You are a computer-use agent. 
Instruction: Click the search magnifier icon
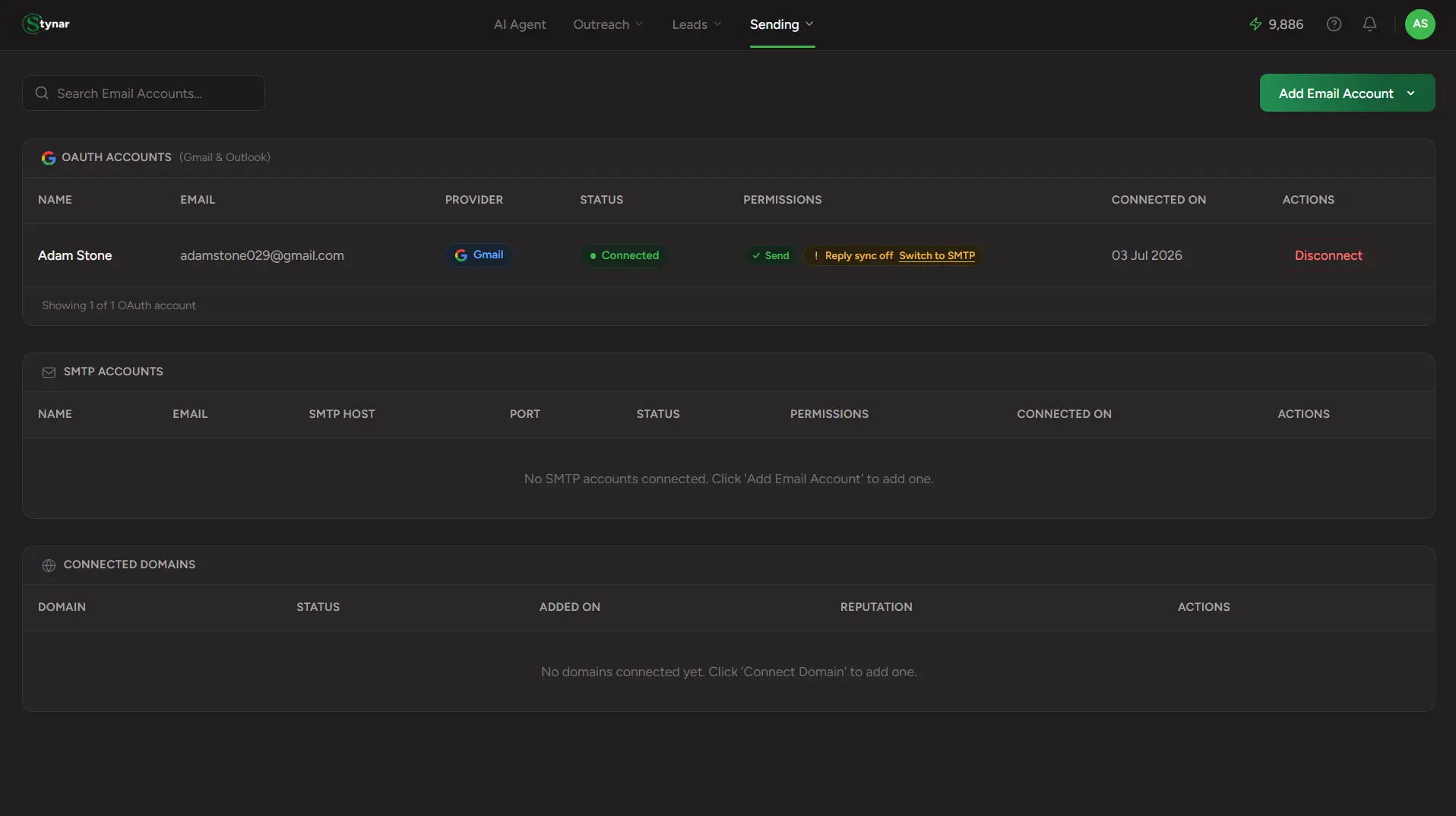pos(42,93)
